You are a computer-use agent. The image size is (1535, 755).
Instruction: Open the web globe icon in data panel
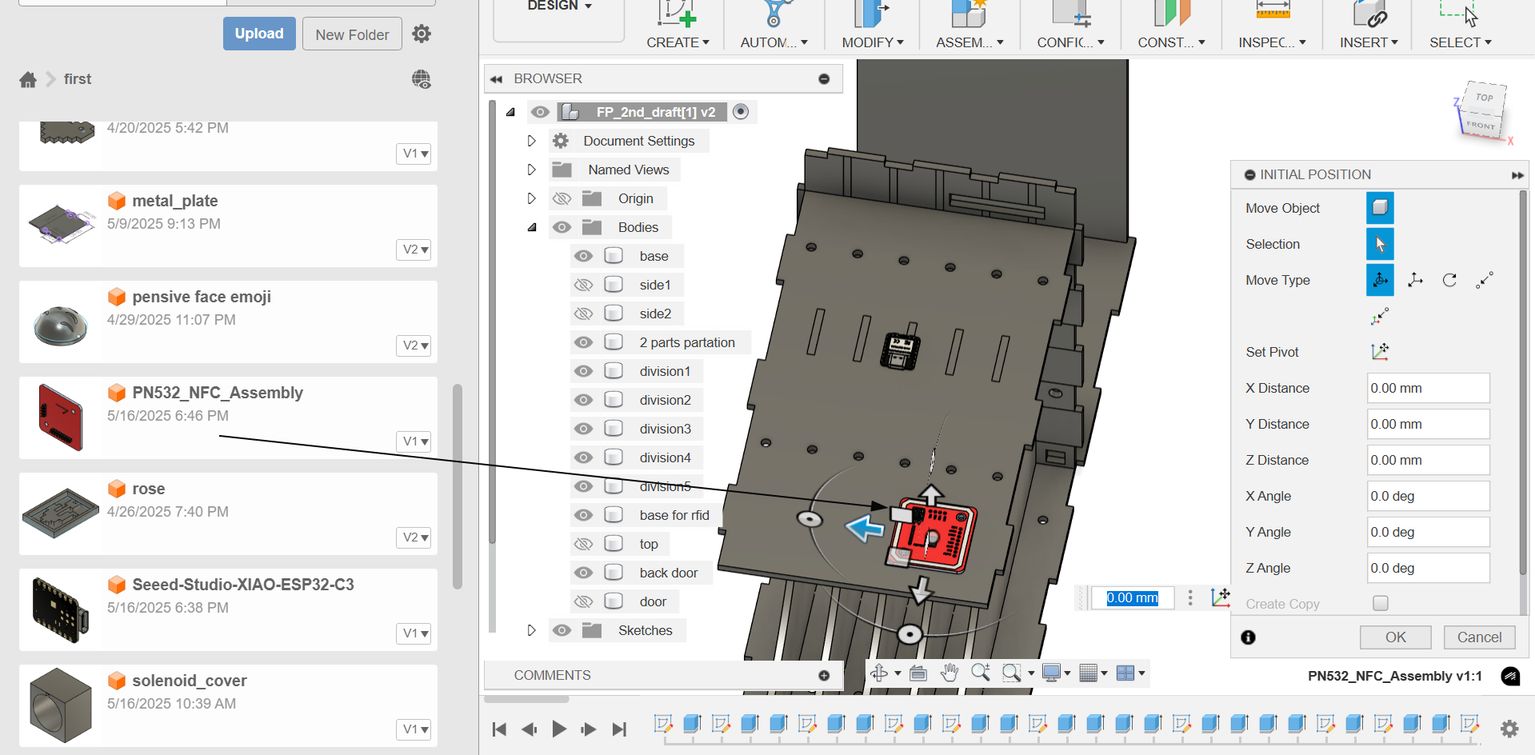coord(421,79)
